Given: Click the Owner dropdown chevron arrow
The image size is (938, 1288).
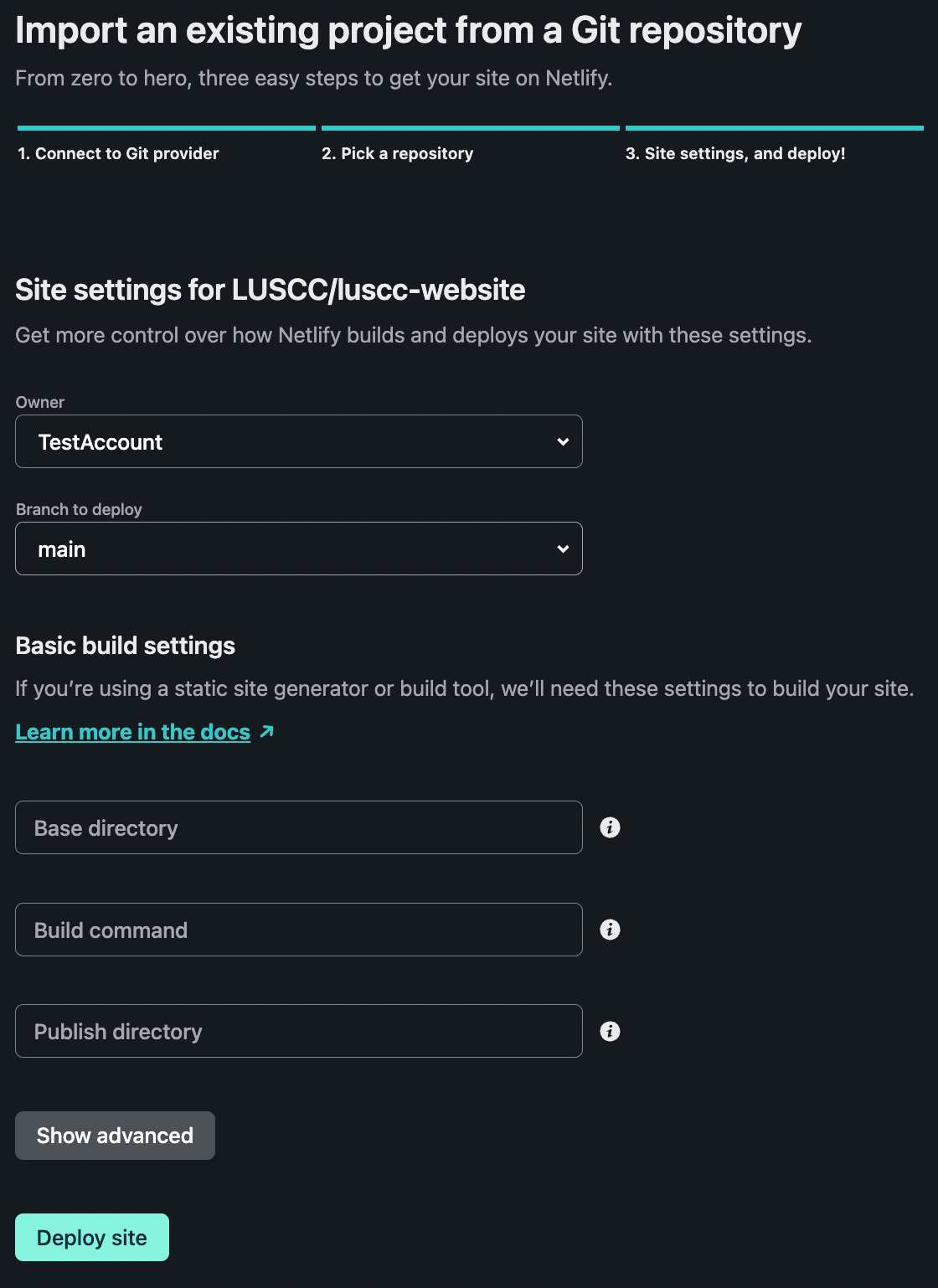Looking at the screenshot, I should point(563,441).
